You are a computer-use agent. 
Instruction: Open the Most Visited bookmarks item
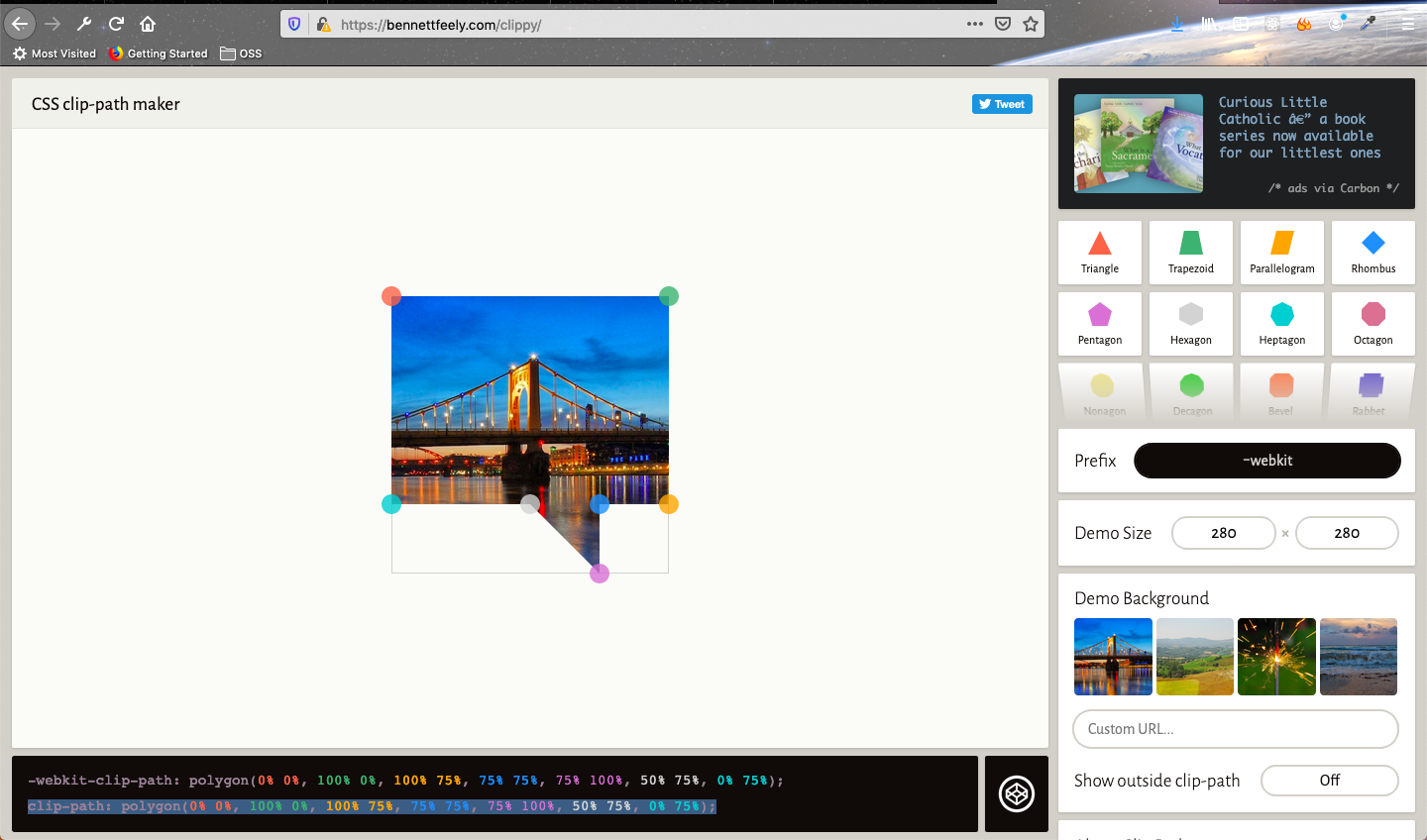pos(55,53)
